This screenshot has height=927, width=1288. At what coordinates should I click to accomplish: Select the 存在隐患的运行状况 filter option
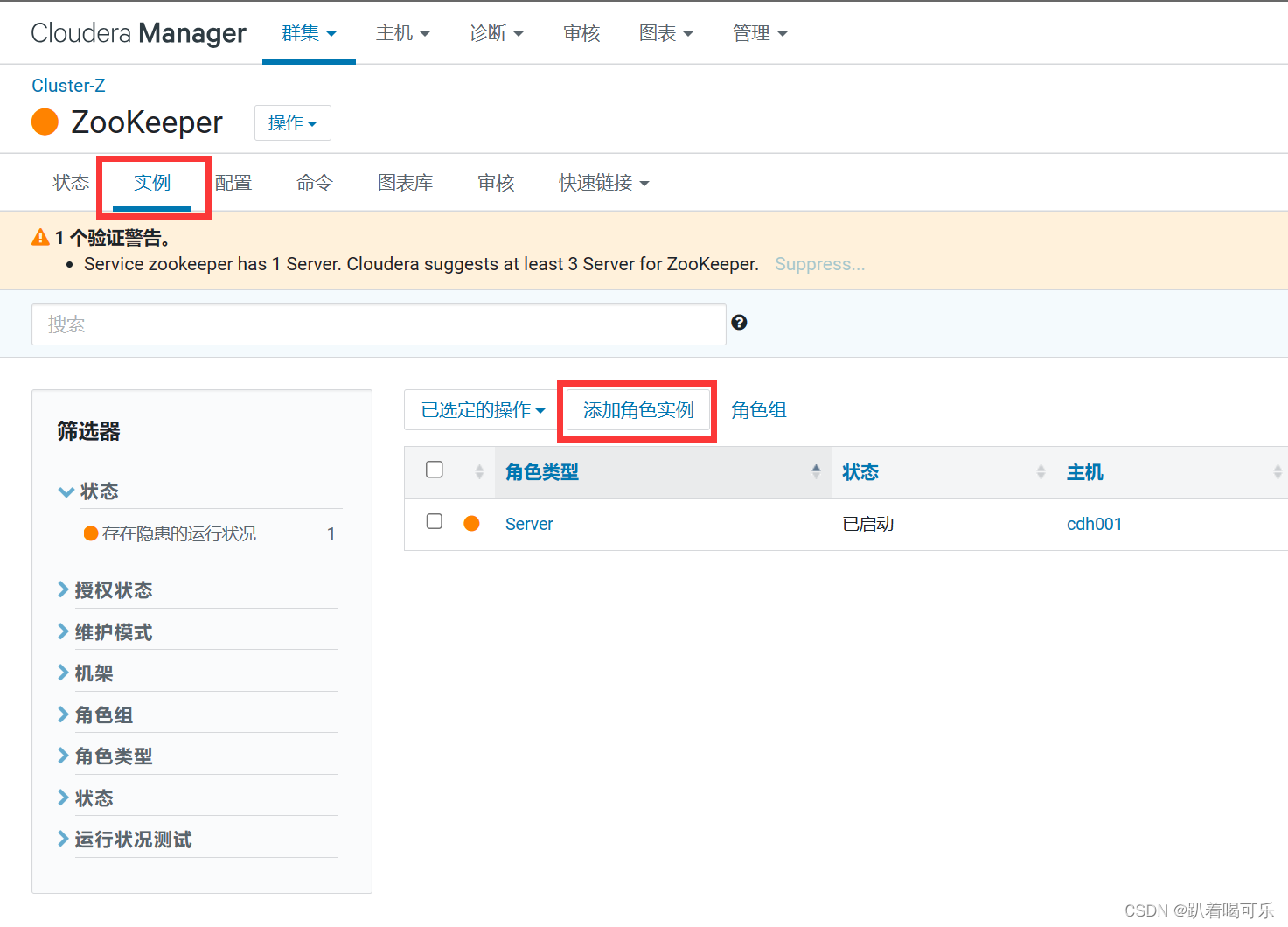click(179, 533)
